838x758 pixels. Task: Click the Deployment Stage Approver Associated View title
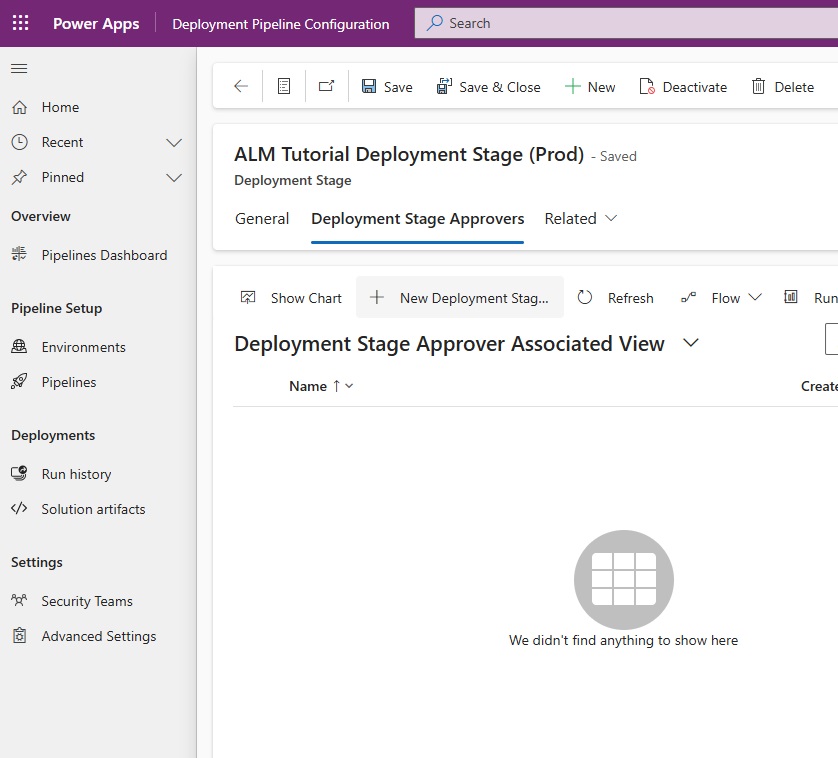pyautogui.click(x=449, y=344)
